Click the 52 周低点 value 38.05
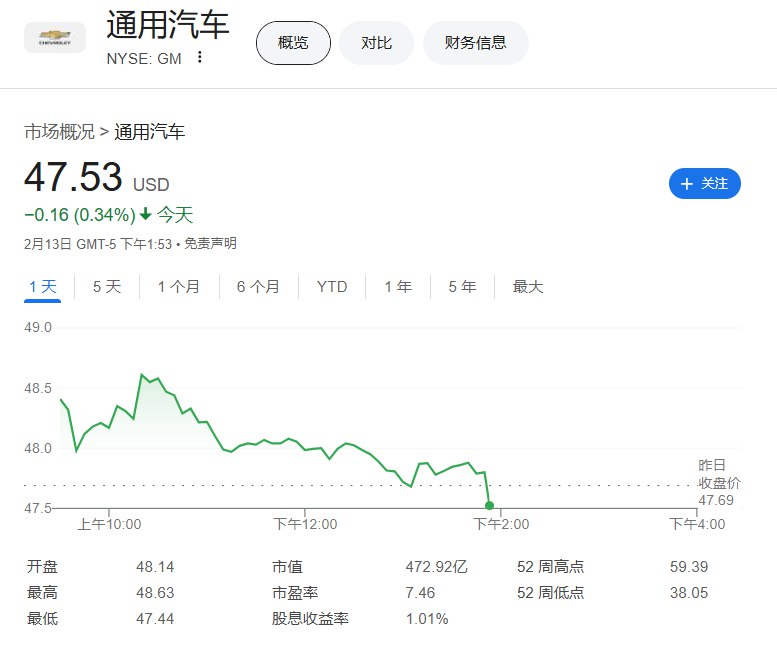This screenshot has height=646, width=777. point(689,592)
